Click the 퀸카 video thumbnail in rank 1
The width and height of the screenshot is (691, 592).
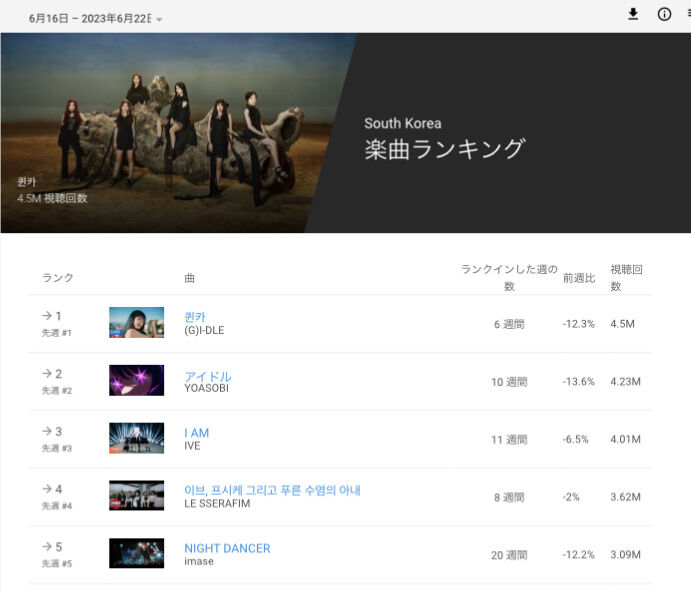point(137,323)
